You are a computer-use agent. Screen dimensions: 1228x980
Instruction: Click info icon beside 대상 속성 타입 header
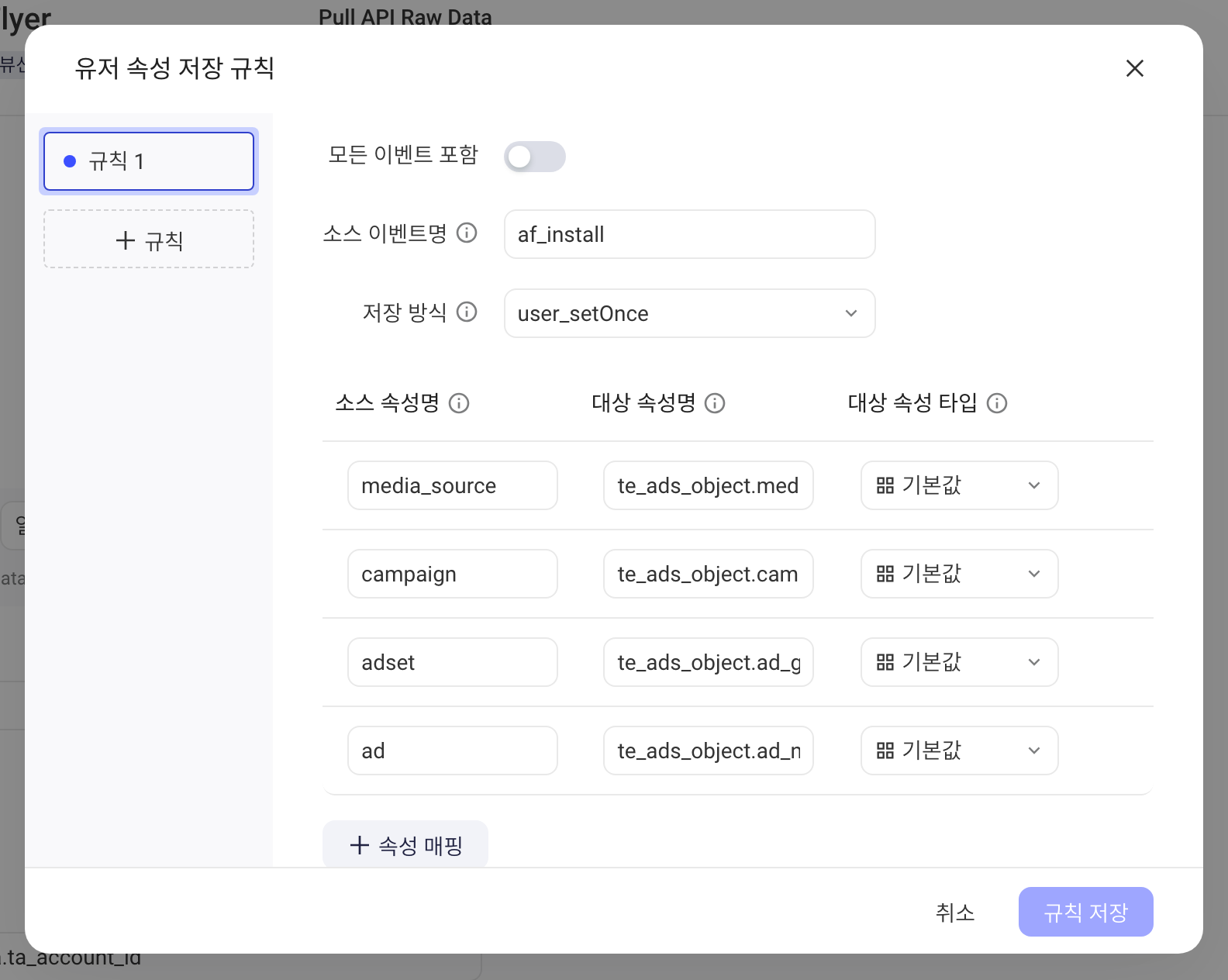coord(997,403)
